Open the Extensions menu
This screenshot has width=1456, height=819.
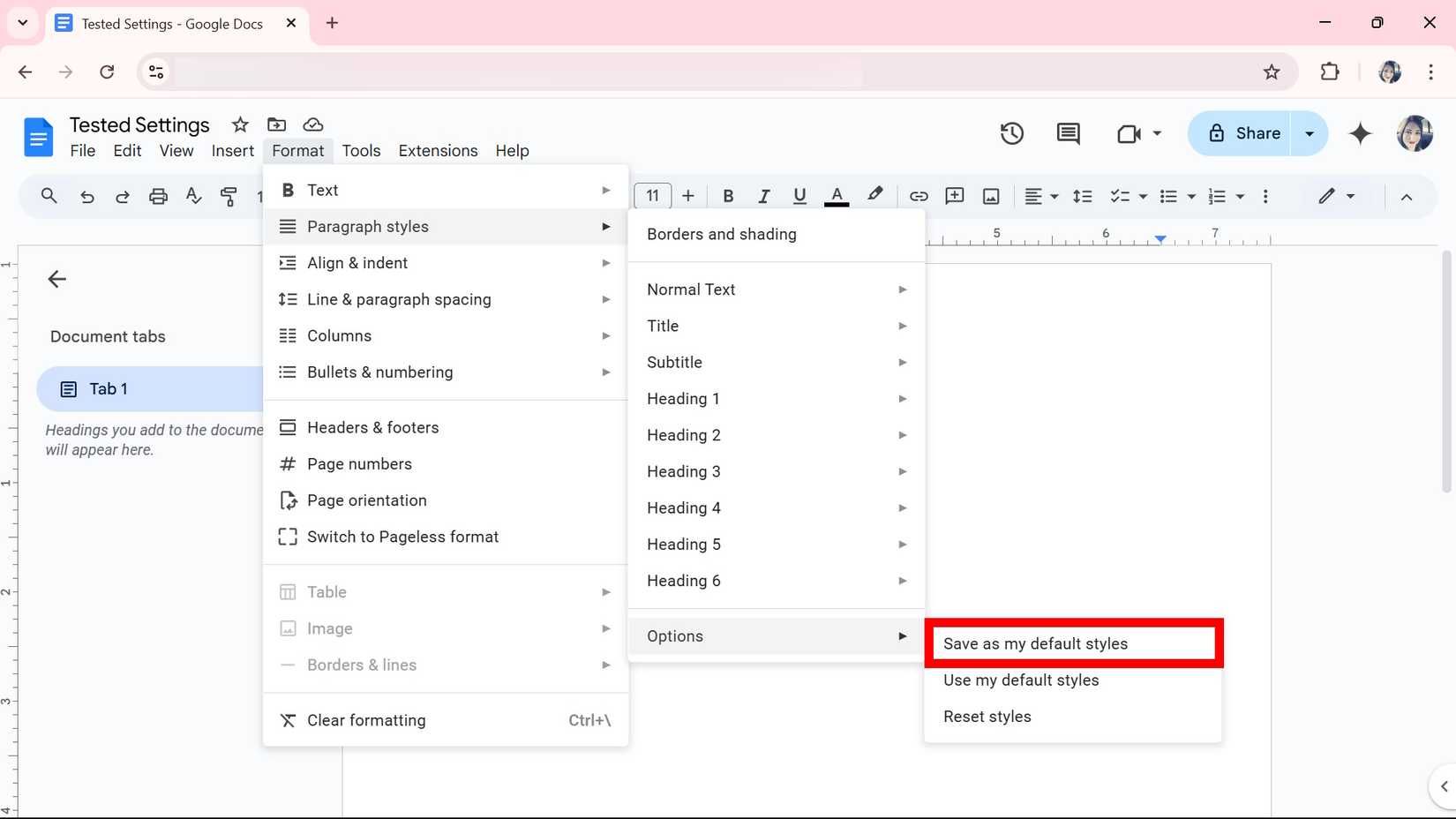(438, 150)
